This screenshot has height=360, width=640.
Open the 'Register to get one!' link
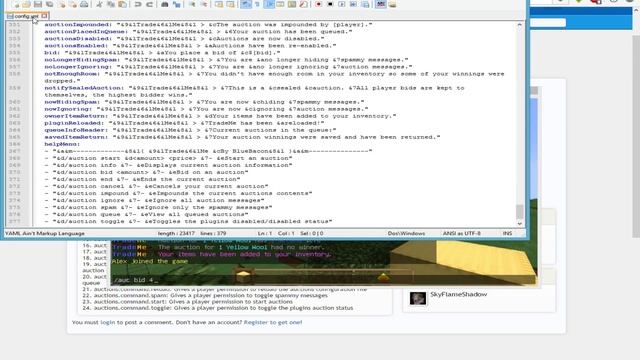[x=273, y=322]
